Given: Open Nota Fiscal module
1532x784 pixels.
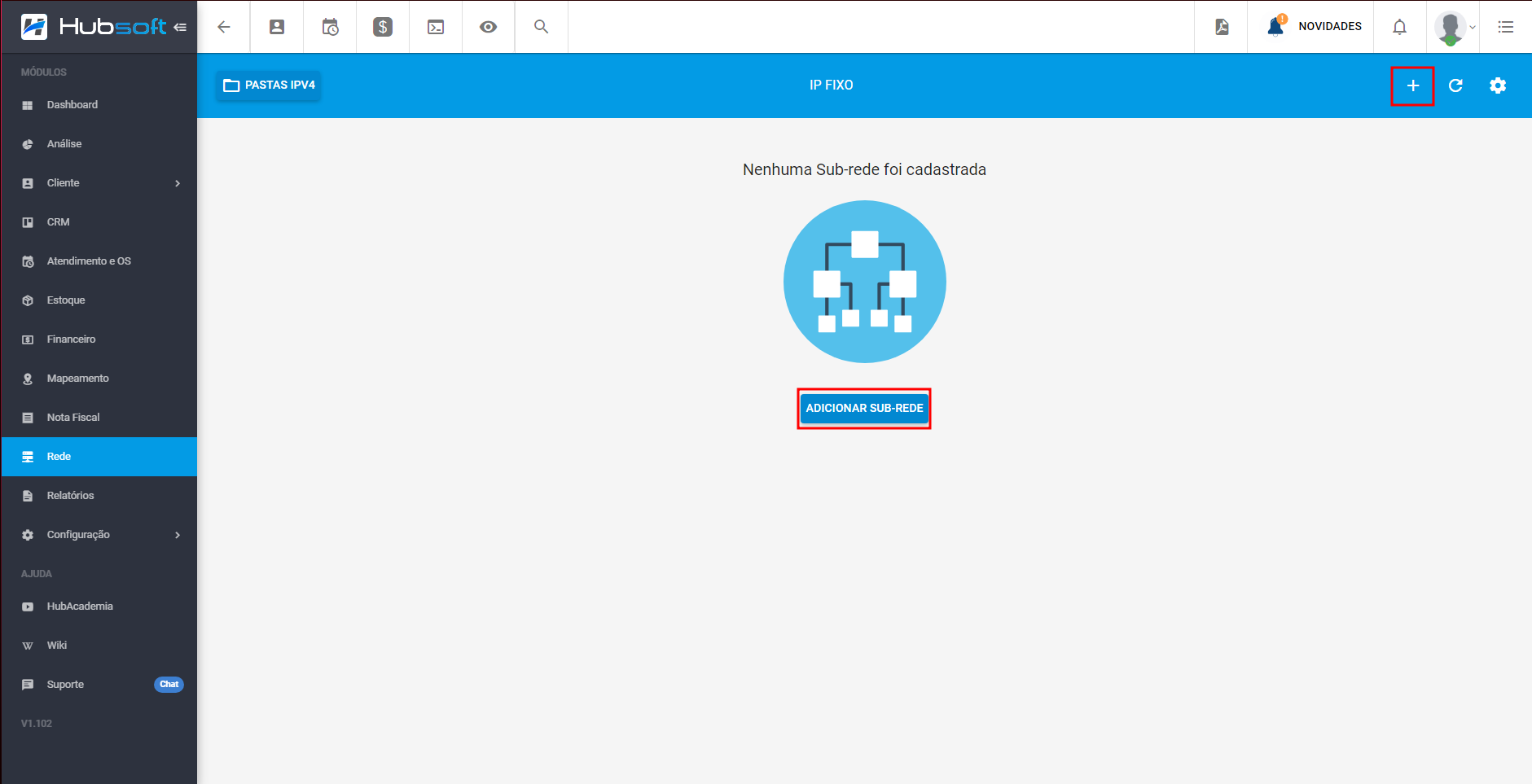Looking at the screenshot, I should click(99, 418).
